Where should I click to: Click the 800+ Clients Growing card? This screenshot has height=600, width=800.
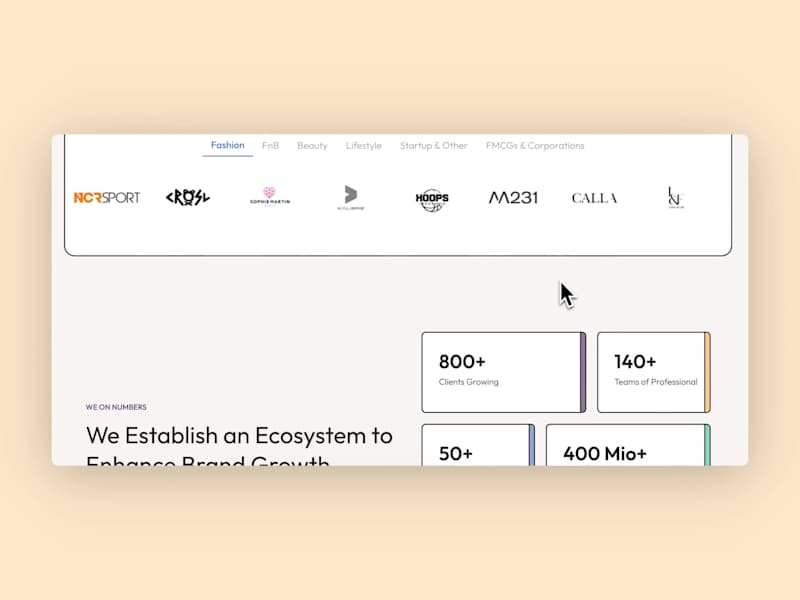504,372
